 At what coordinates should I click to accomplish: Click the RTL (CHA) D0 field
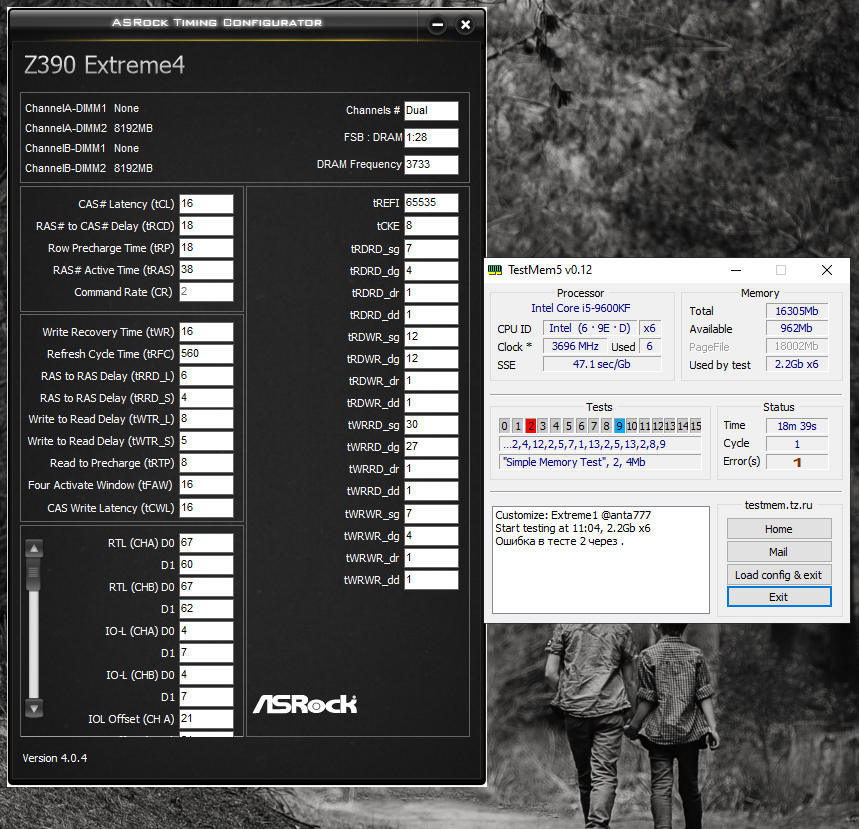coord(207,542)
